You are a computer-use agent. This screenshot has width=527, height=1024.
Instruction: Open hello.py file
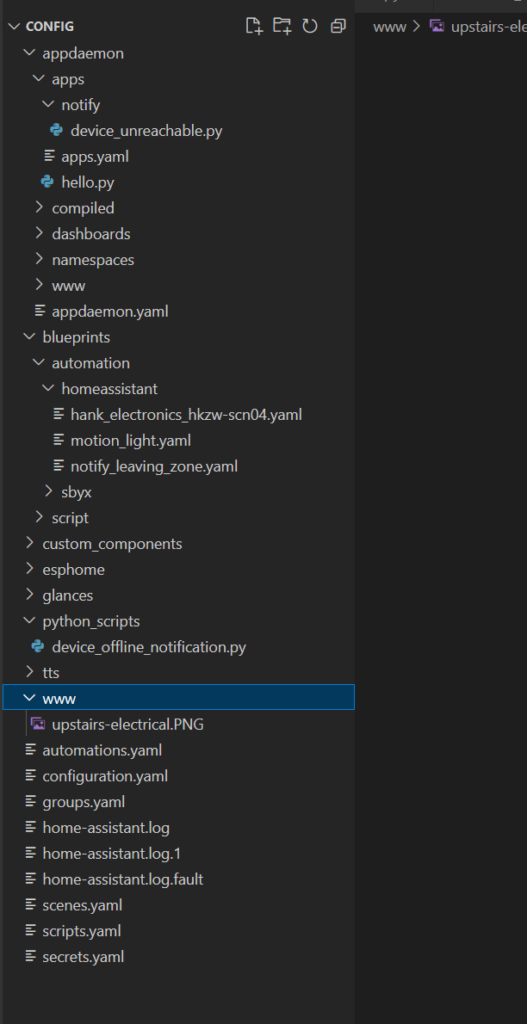88,182
